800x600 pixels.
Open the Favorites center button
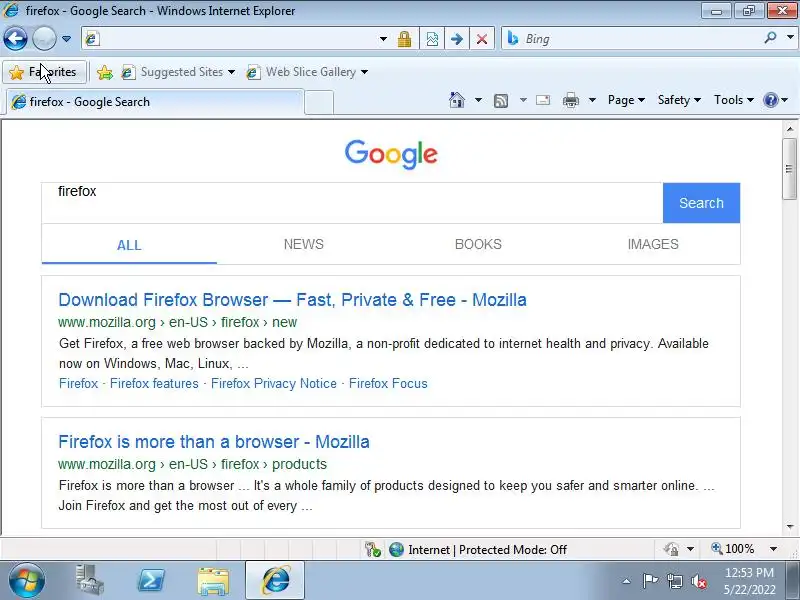click(x=43, y=72)
